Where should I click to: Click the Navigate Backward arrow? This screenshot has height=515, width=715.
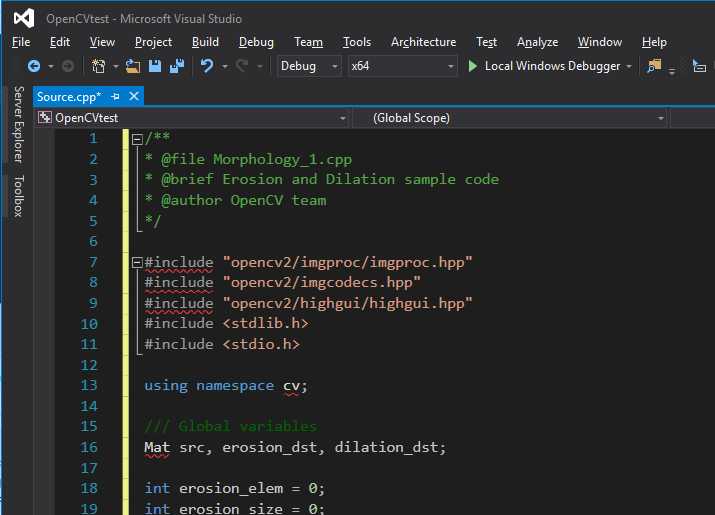click(34, 67)
